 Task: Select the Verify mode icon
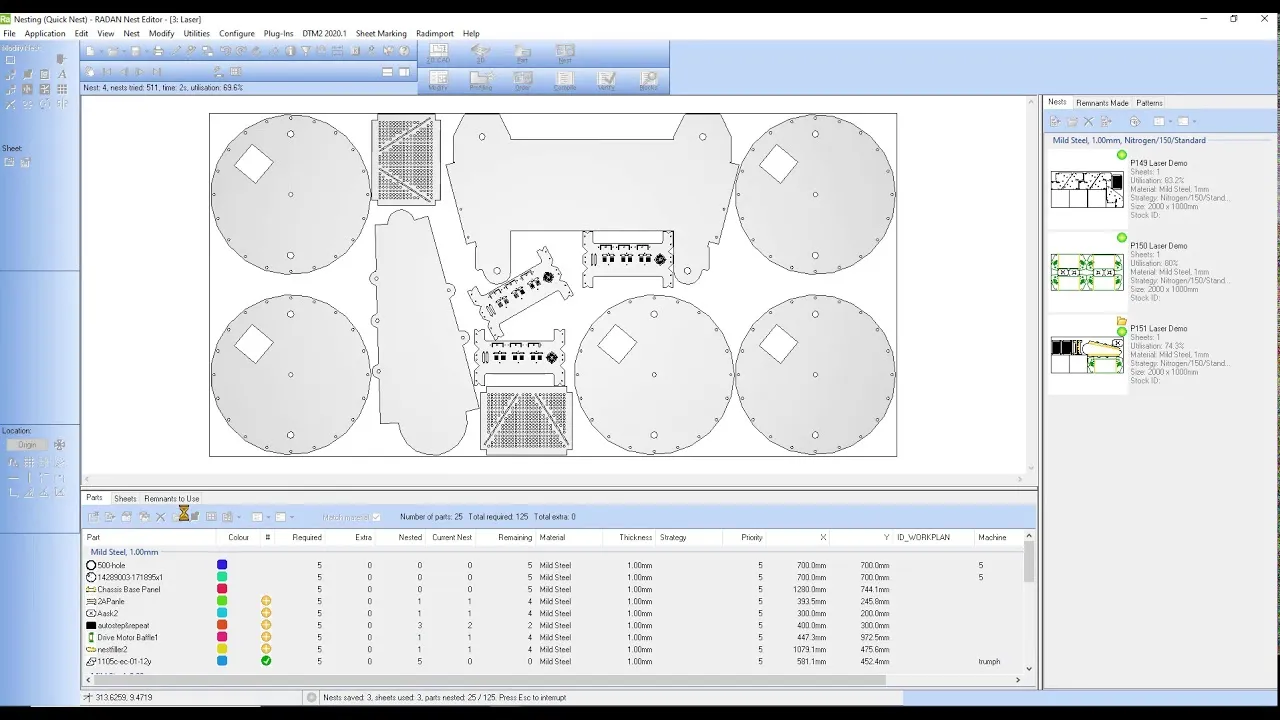coord(606,81)
